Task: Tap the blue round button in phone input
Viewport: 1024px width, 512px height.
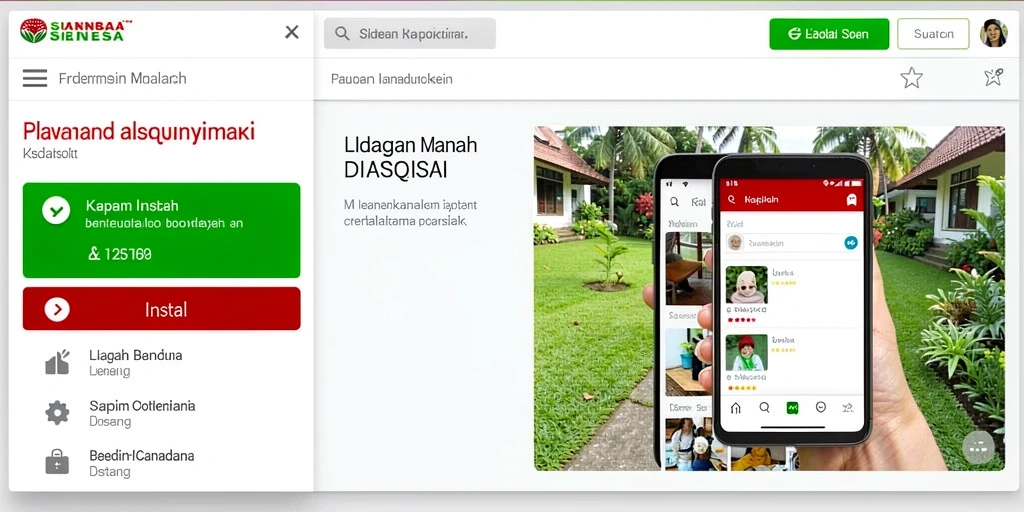Action: (850, 243)
